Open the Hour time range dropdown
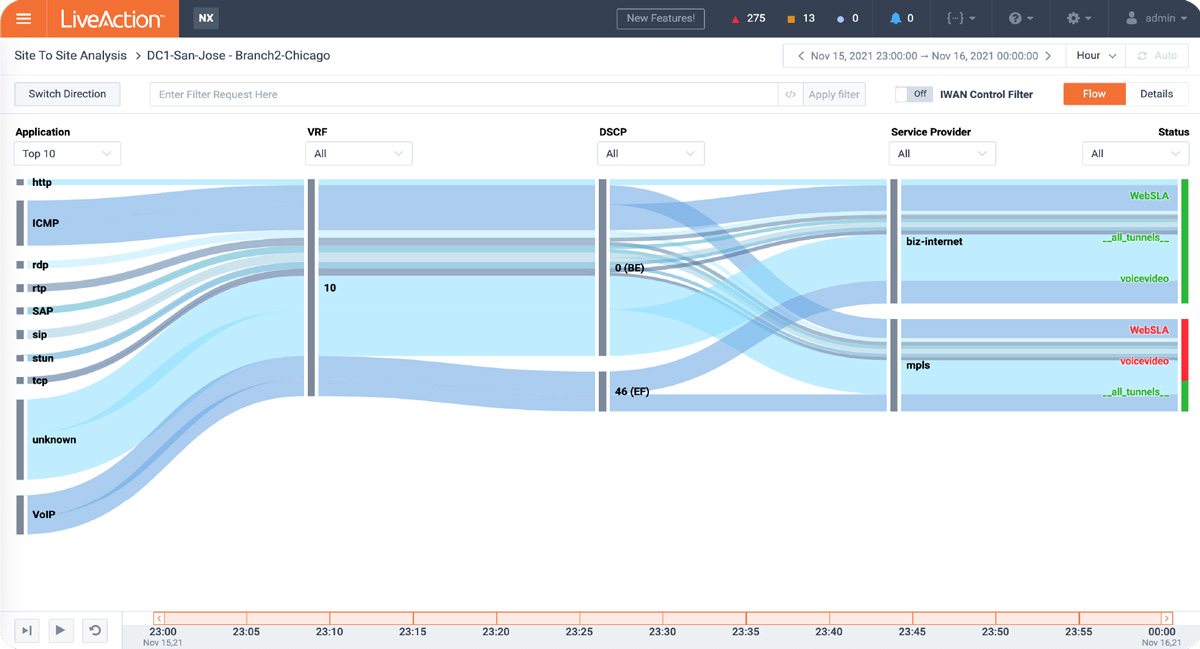The width and height of the screenshot is (1200, 649). [x=1095, y=56]
